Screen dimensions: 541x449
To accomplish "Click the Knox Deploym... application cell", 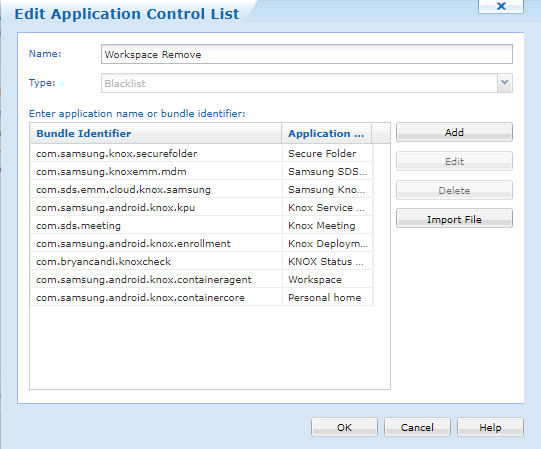I will pyautogui.click(x=327, y=243).
